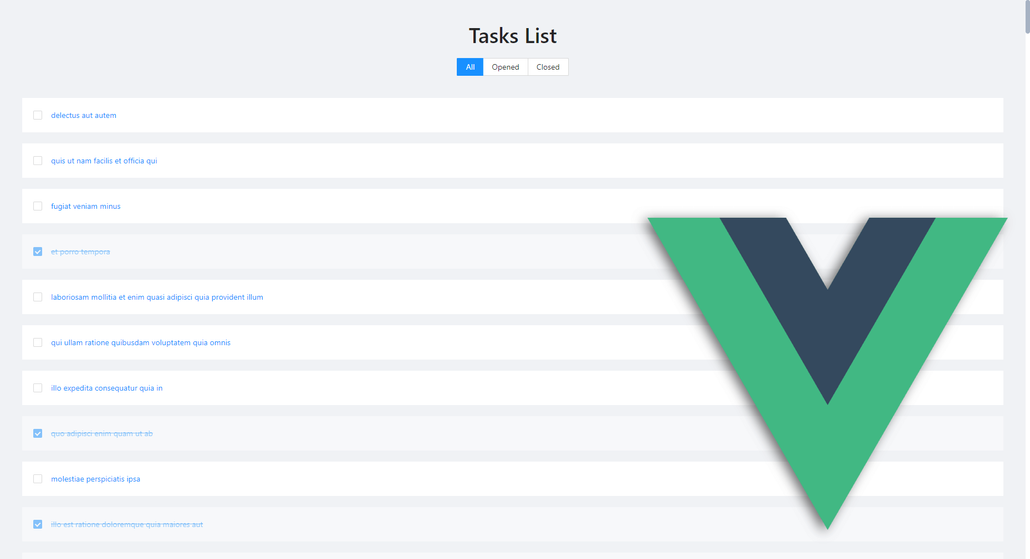1030x559 pixels.
Task: Open the 'delectus aut autem' task link
Action: click(84, 115)
